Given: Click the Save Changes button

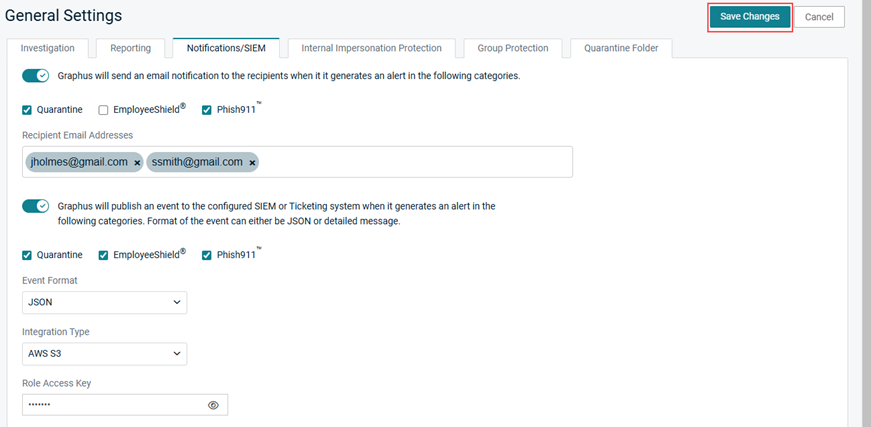Looking at the screenshot, I should (750, 17).
